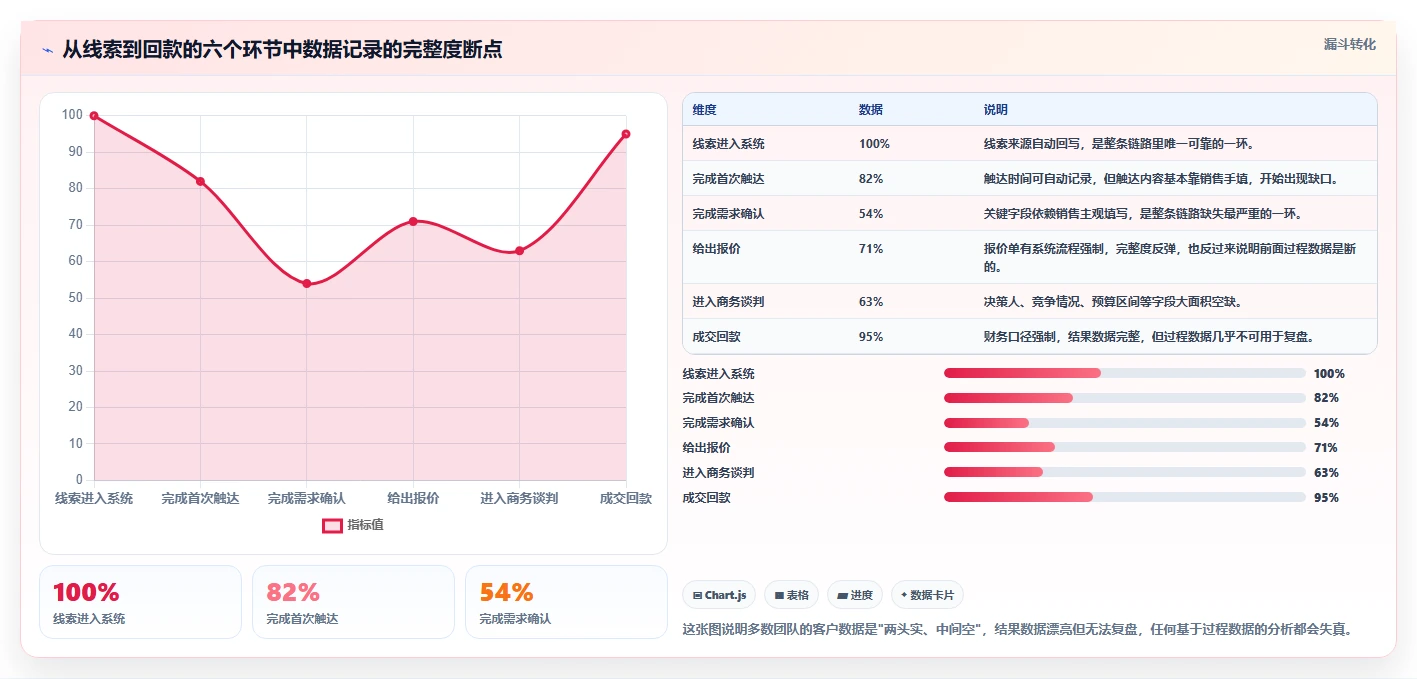Click the 71% value in the table
Screen dimensions: 1417x679
871,249
